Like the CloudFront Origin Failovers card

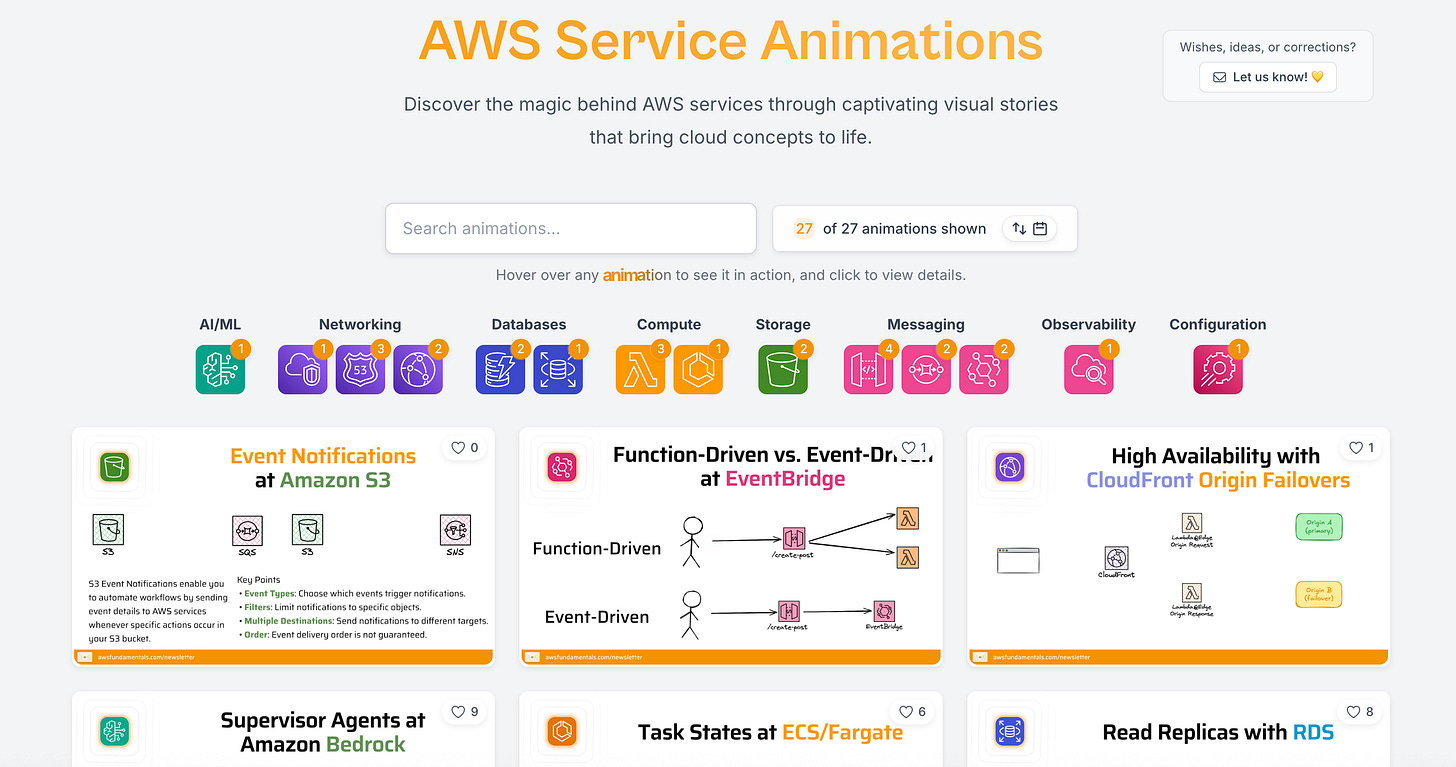tap(1361, 448)
